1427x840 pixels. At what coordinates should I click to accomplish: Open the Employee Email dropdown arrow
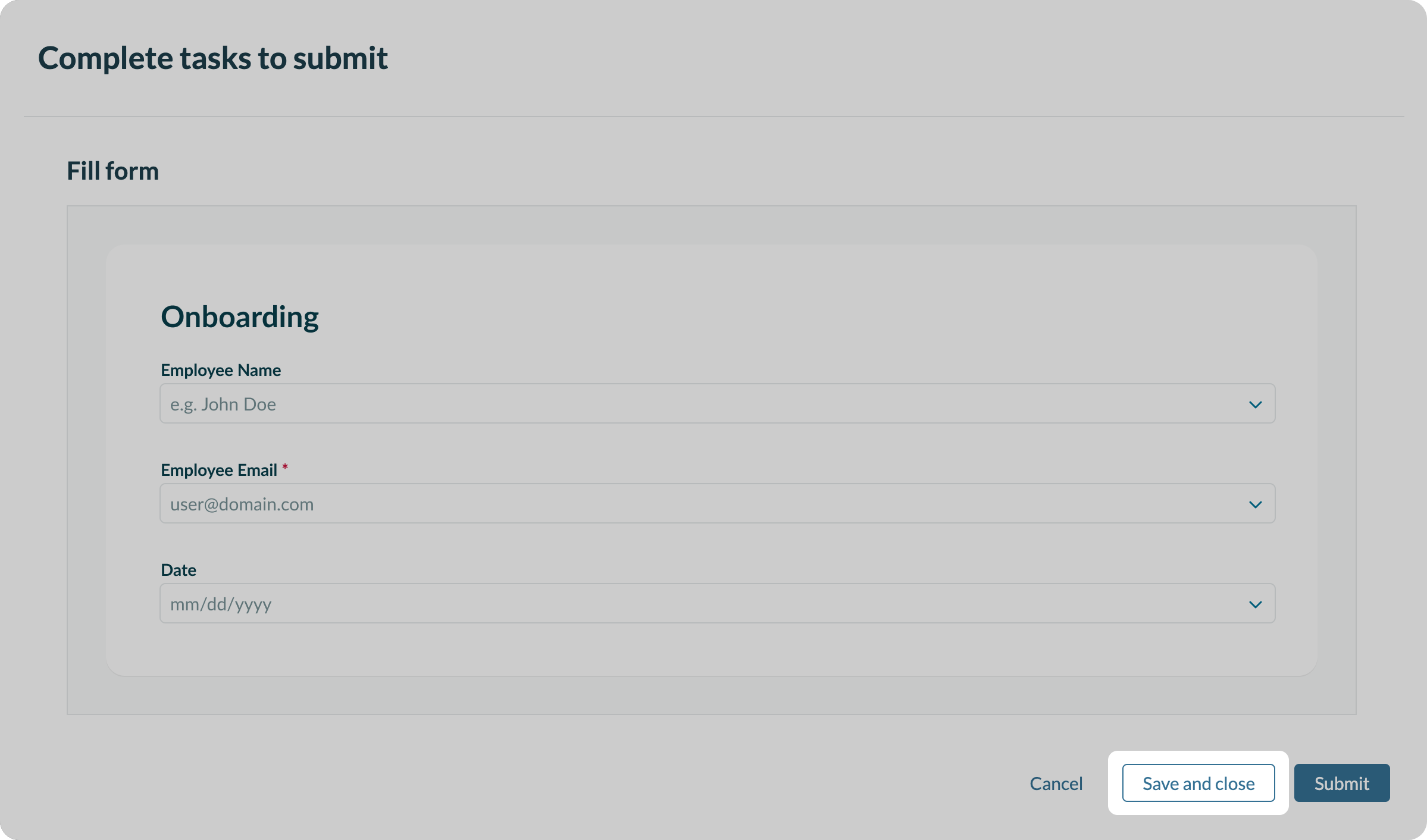1255,504
